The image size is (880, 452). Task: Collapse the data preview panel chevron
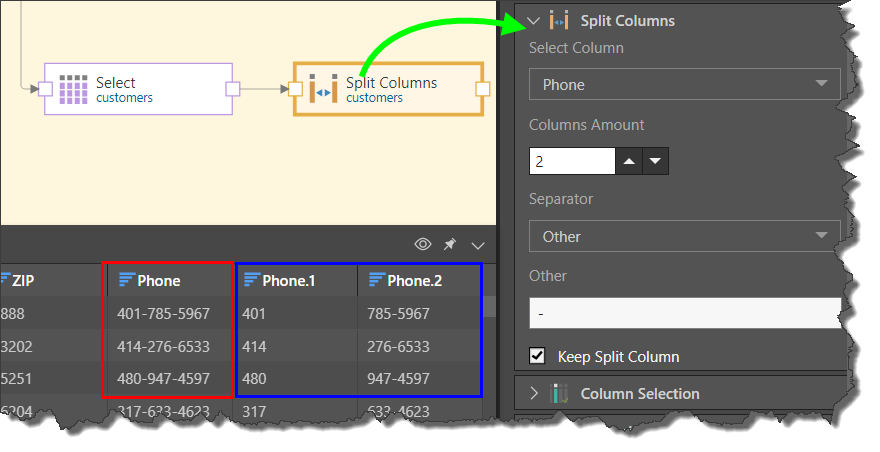tap(478, 244)
